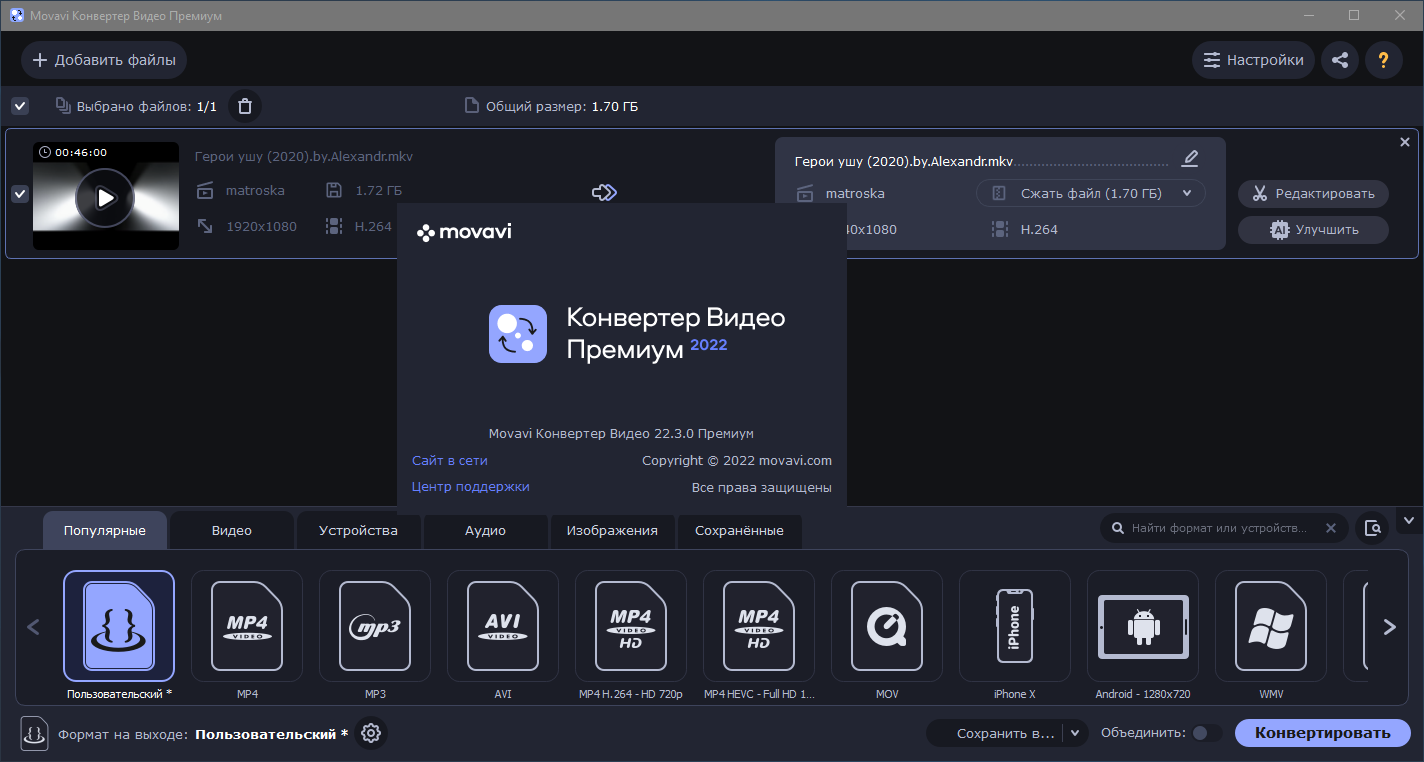Click the Общий размер: 1.70 ГБ label
The image size is (1424, 762).
[x=562, y=106]
